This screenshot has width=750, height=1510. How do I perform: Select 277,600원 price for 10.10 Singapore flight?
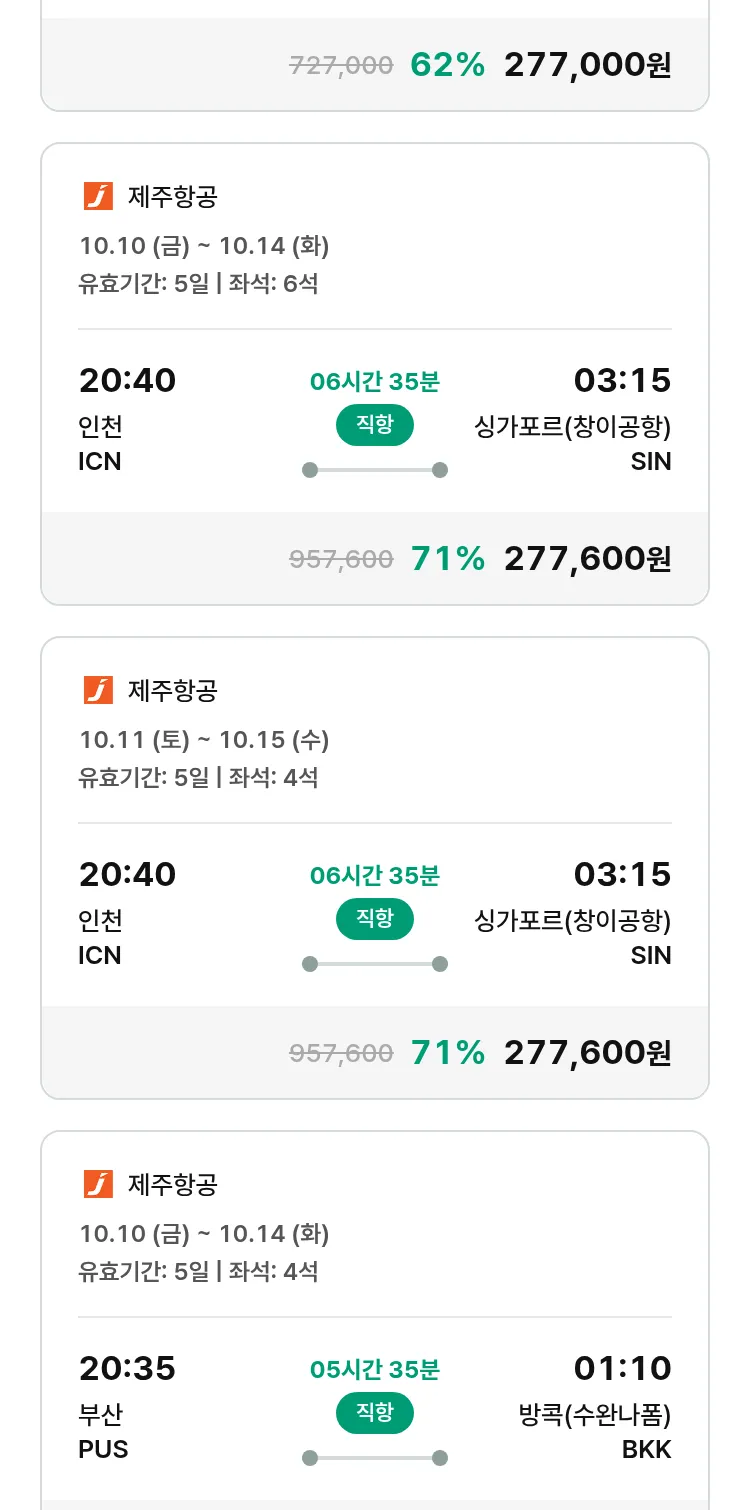pos(587,559)
